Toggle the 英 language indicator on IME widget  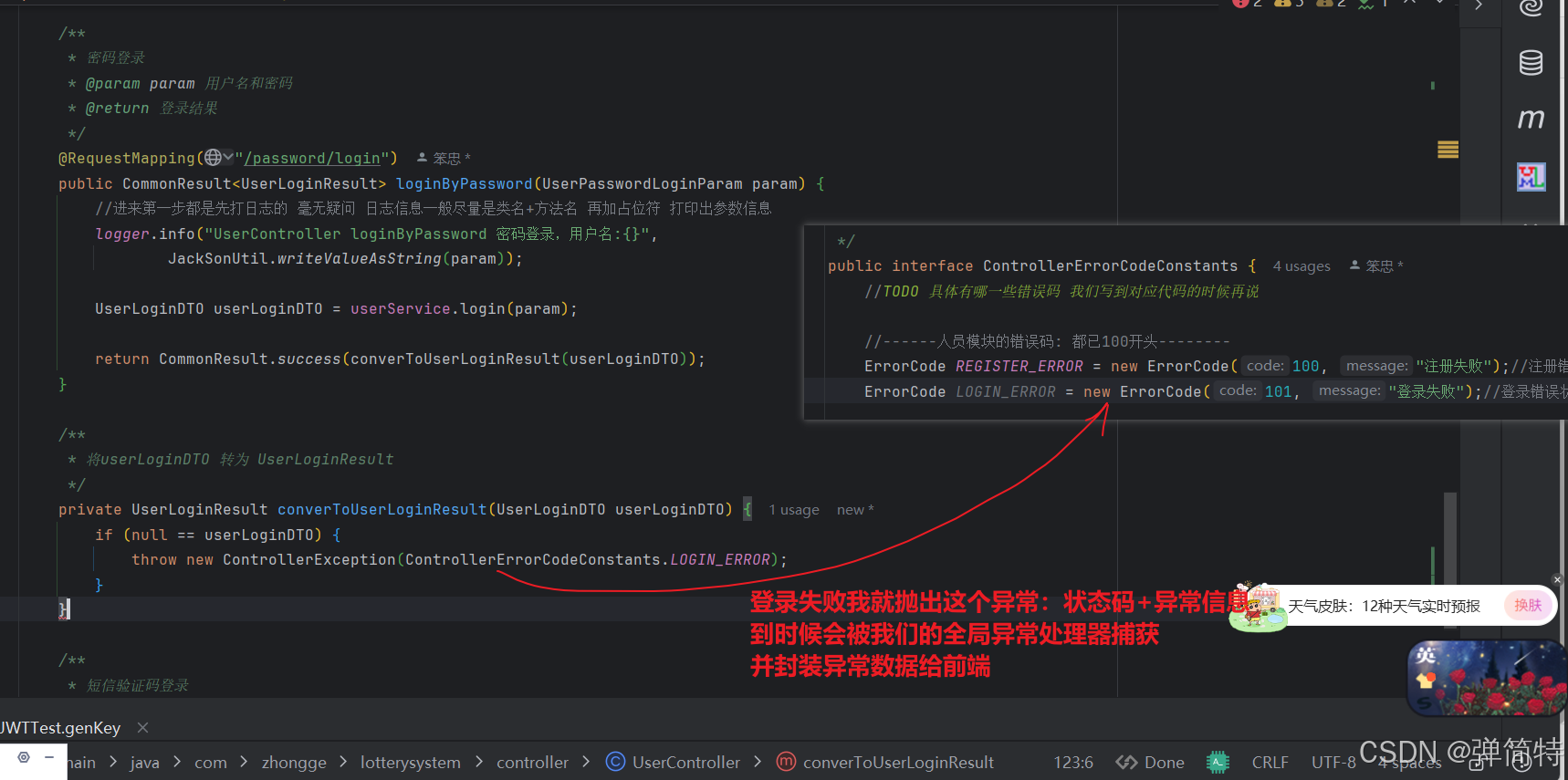[1426, 654]
